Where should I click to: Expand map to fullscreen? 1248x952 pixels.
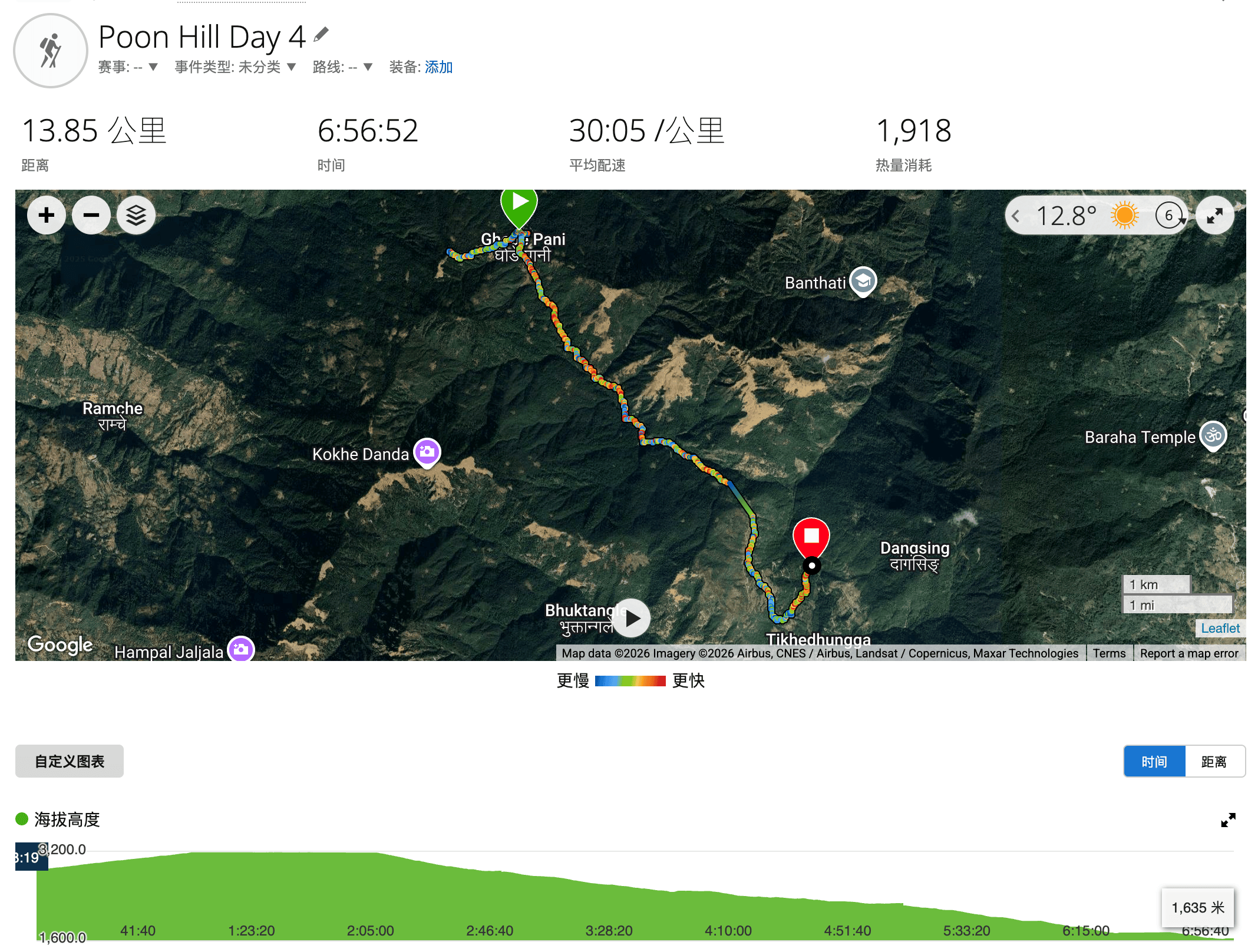(1214, 216)
